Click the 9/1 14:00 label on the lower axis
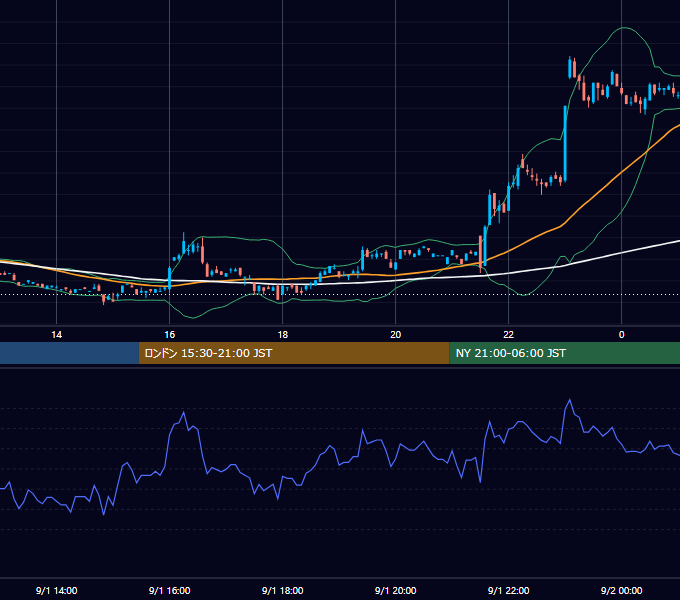680x600 pixels. (56, 590)
